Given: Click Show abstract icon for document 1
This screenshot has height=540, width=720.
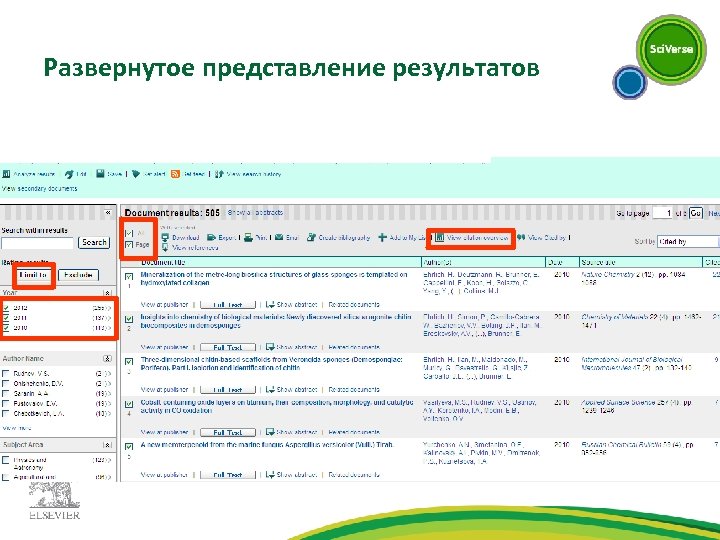Looking at the screenshot, I should coord(270,304).
